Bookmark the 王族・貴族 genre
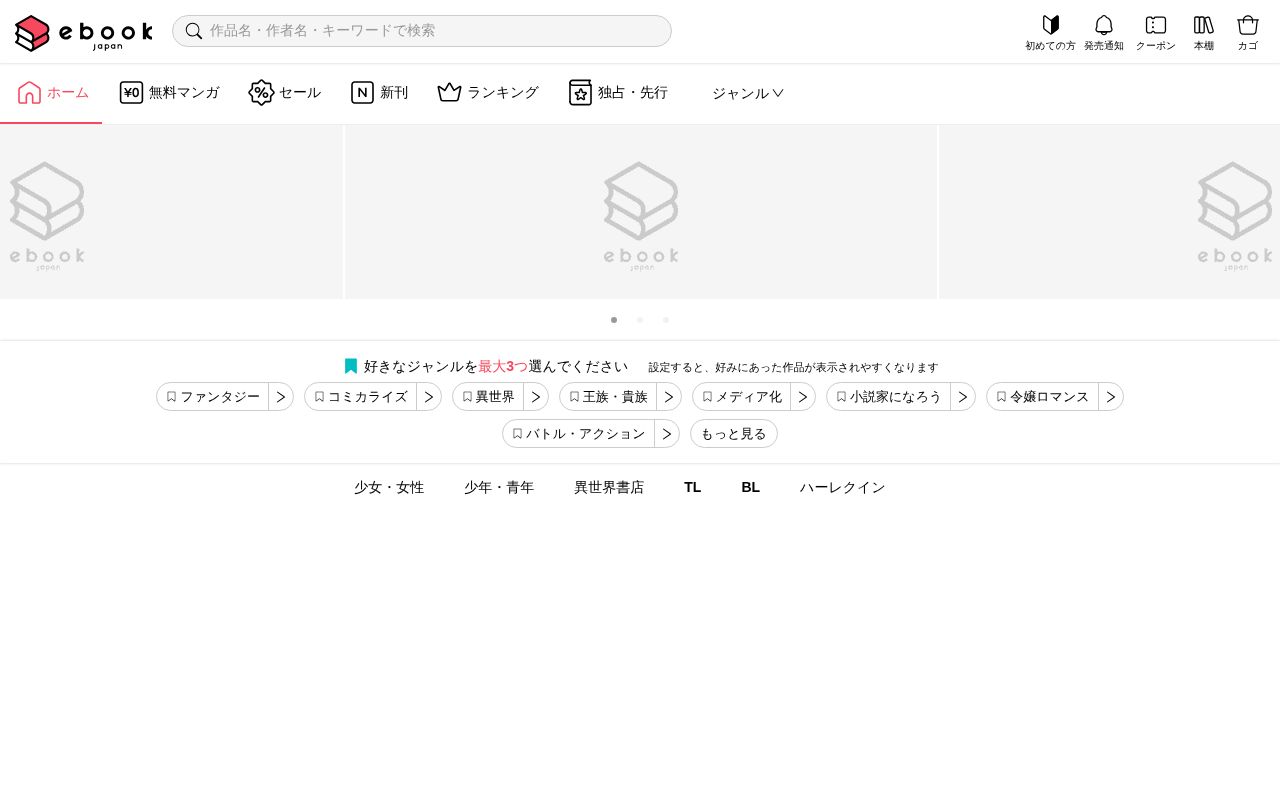1280x800 pixels. pos(608,397)
